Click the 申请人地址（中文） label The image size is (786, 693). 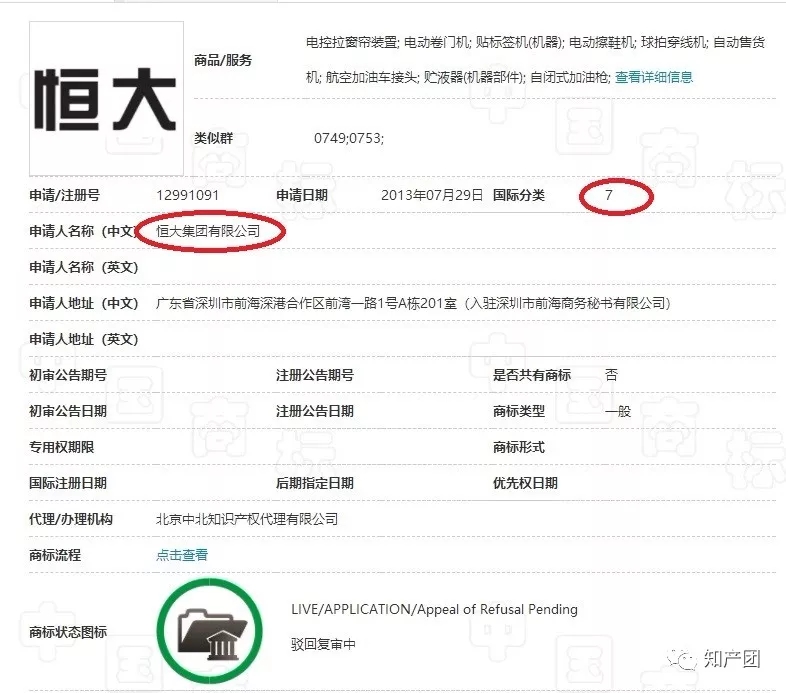84,303
